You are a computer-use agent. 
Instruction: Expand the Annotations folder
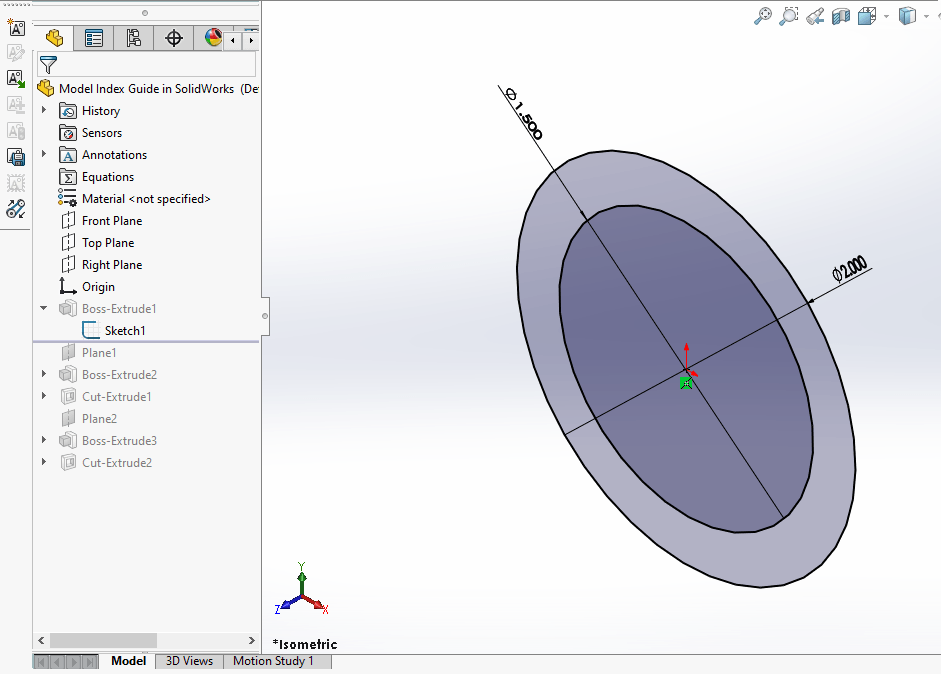click(x=43, y=154)
